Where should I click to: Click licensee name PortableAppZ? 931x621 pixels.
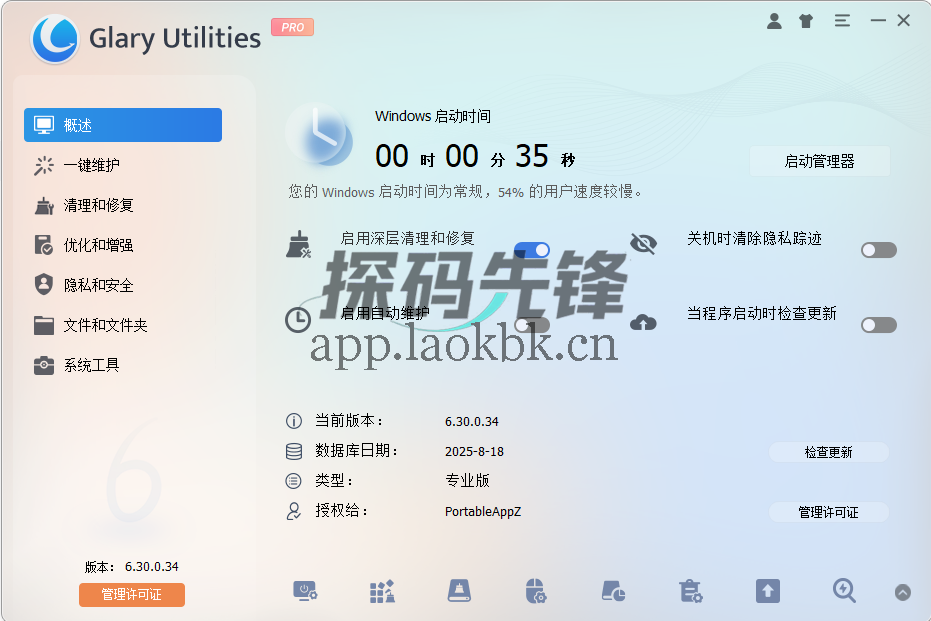tap(483, 511)
